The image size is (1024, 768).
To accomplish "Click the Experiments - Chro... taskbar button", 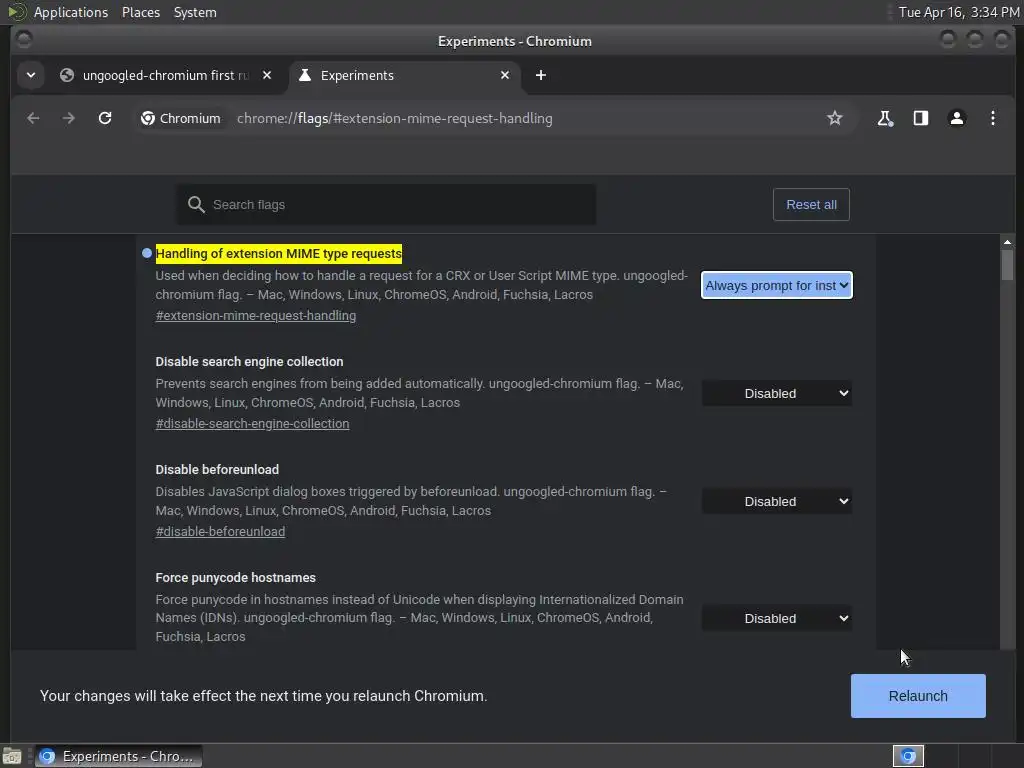I will pos(118,756).
